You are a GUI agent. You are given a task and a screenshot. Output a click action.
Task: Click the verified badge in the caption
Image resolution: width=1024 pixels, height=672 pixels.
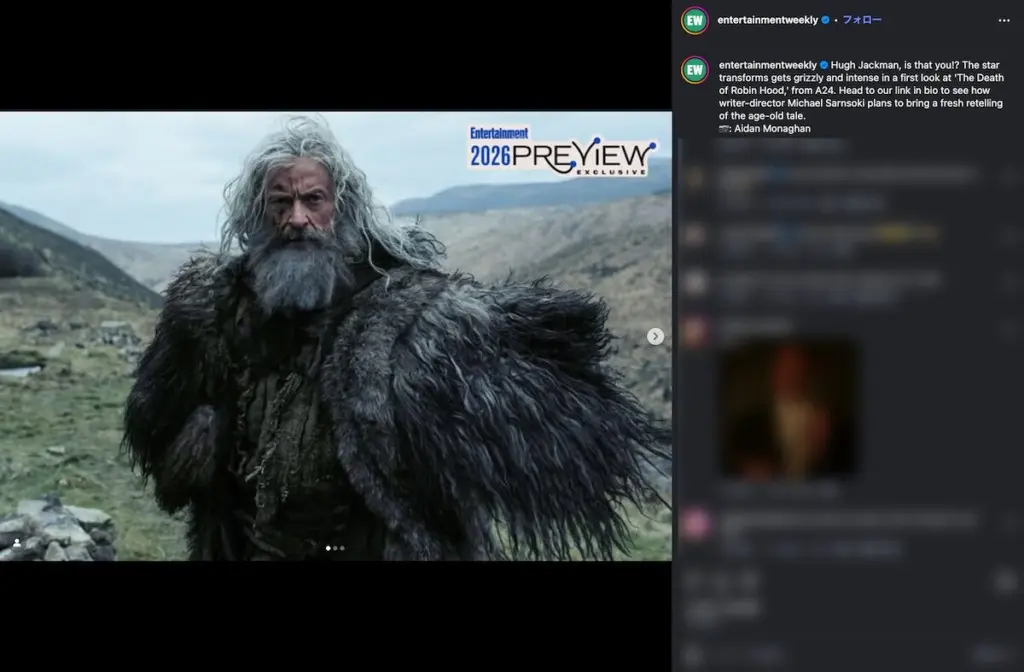click(824, 65)
